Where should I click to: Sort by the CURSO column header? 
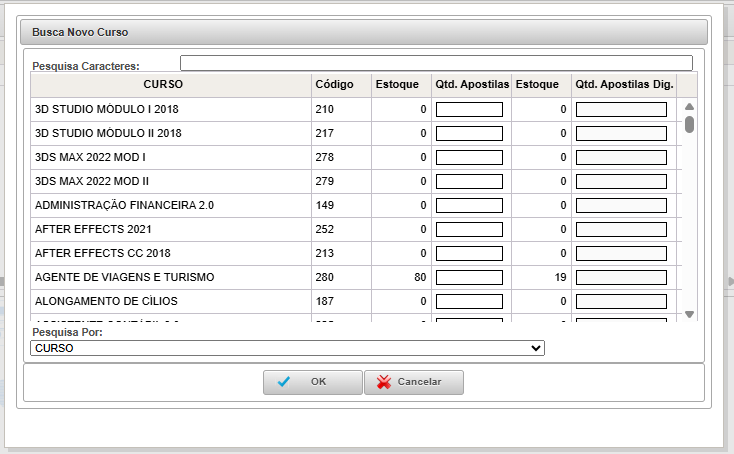163,84
